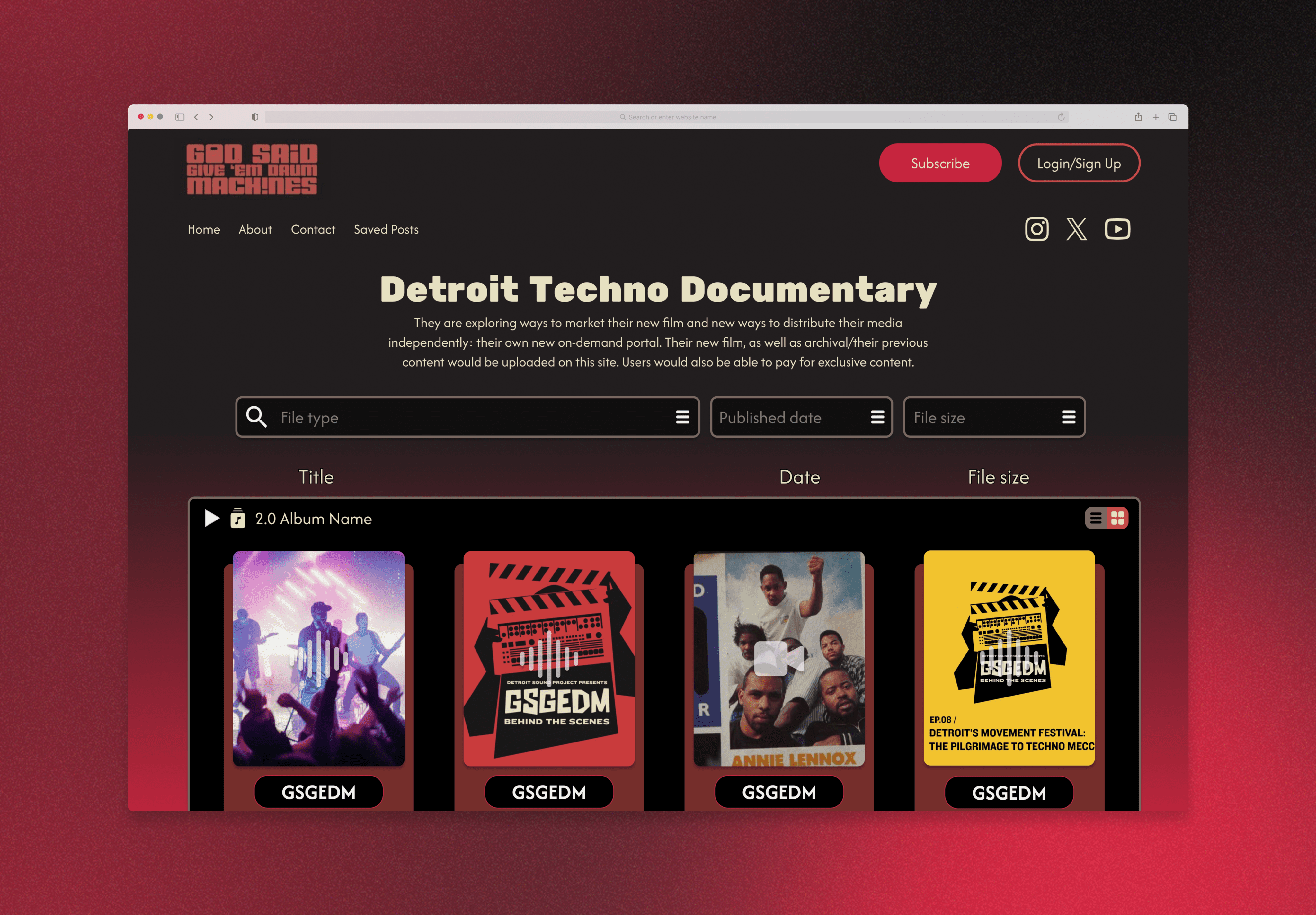Screen dimensions: 1316x915
Task: Click the Login/Sign Up button
Action: [1079, 164]
